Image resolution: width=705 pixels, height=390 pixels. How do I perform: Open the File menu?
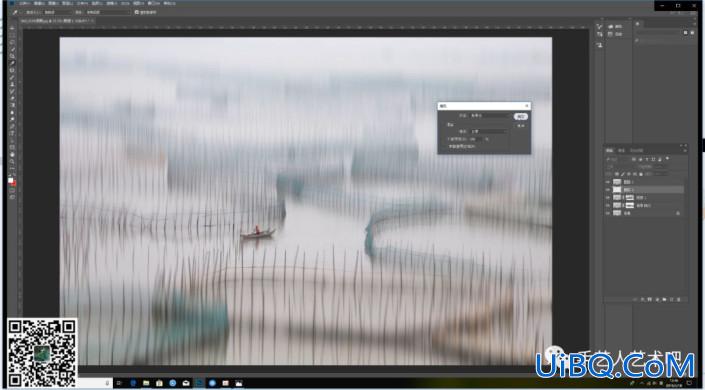(x=24, y=3)
